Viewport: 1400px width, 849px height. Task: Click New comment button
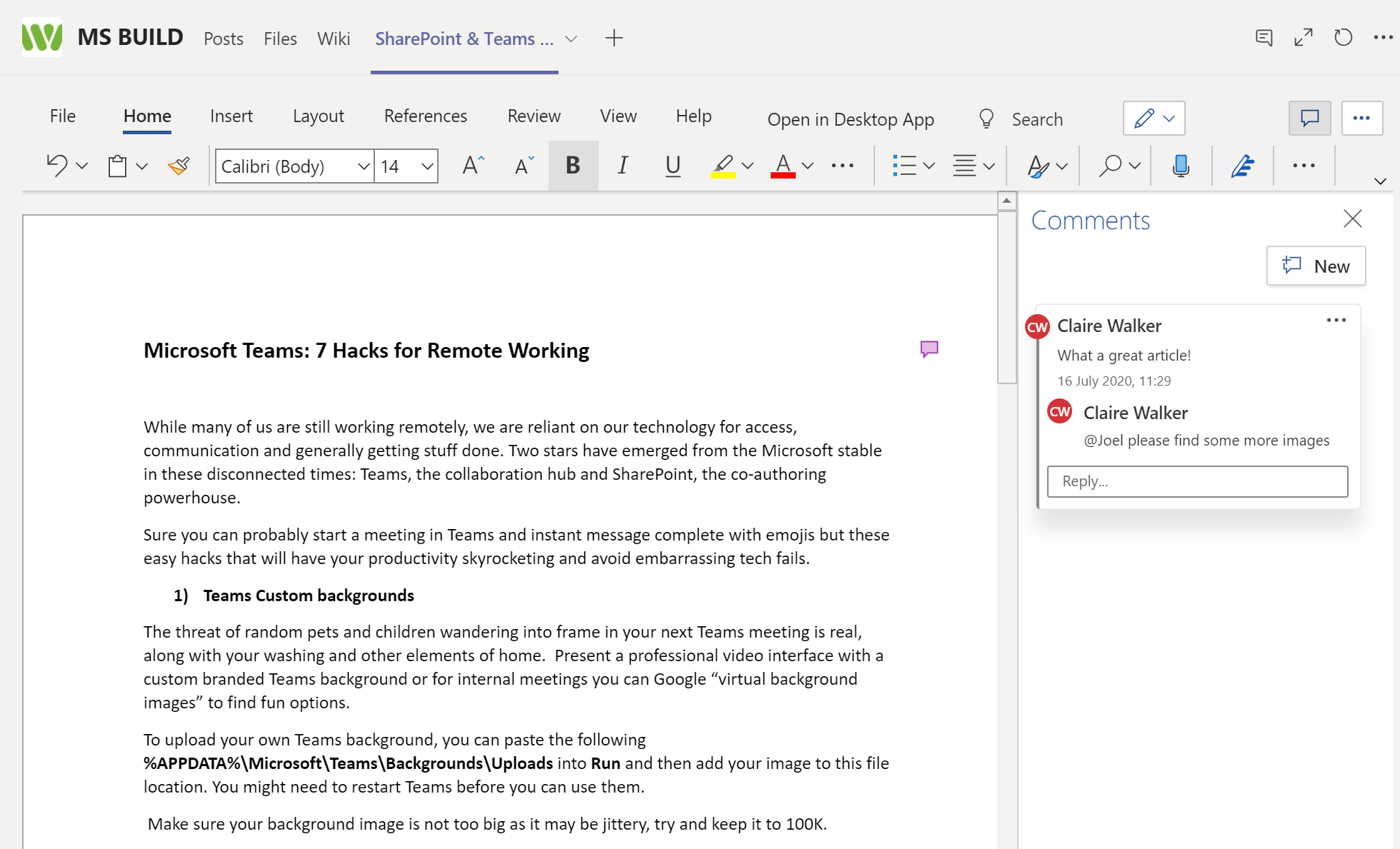coord(1316,266)
